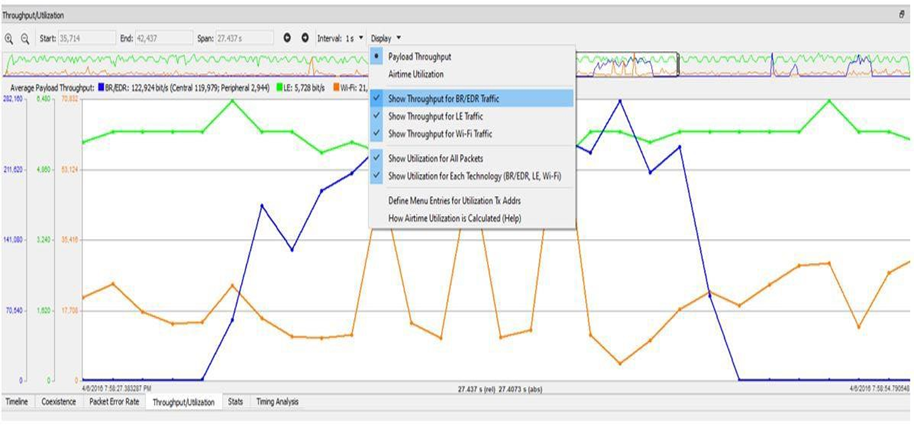Click the End value field

163,38
